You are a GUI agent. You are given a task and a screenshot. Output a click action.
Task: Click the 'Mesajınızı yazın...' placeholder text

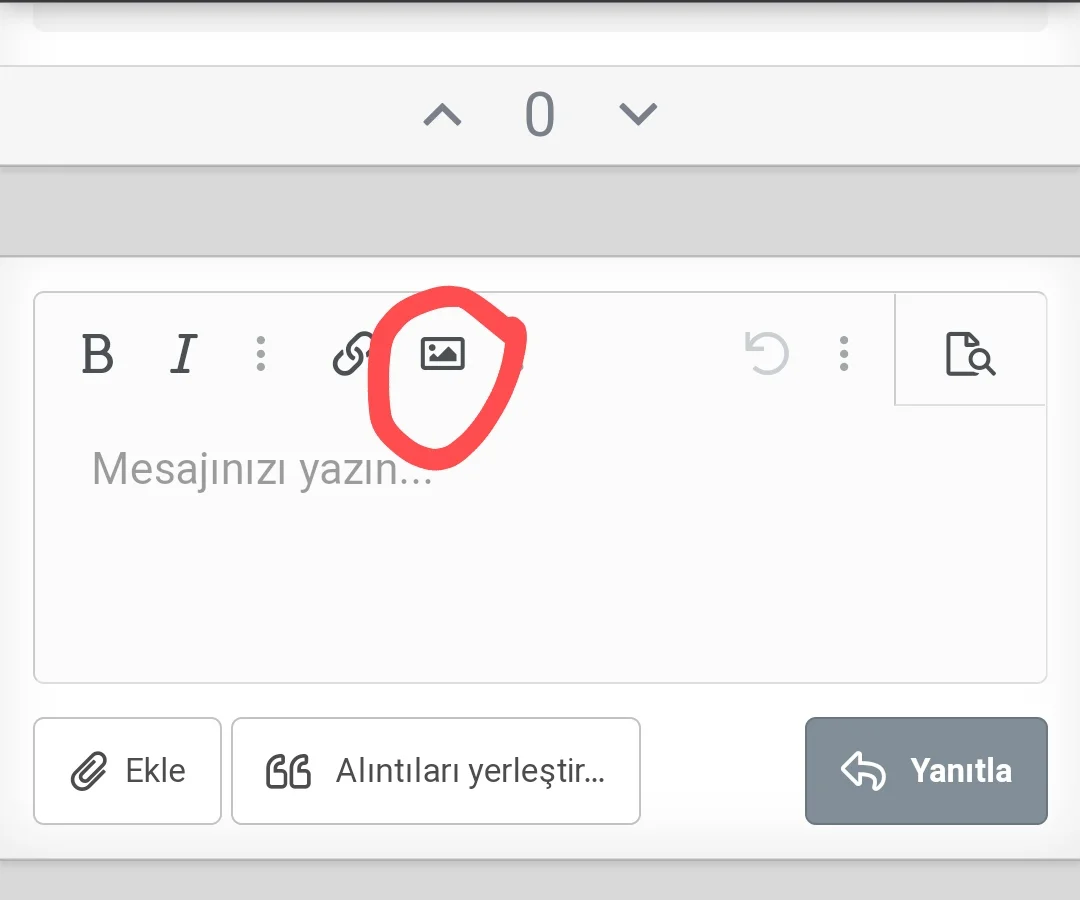262,468
